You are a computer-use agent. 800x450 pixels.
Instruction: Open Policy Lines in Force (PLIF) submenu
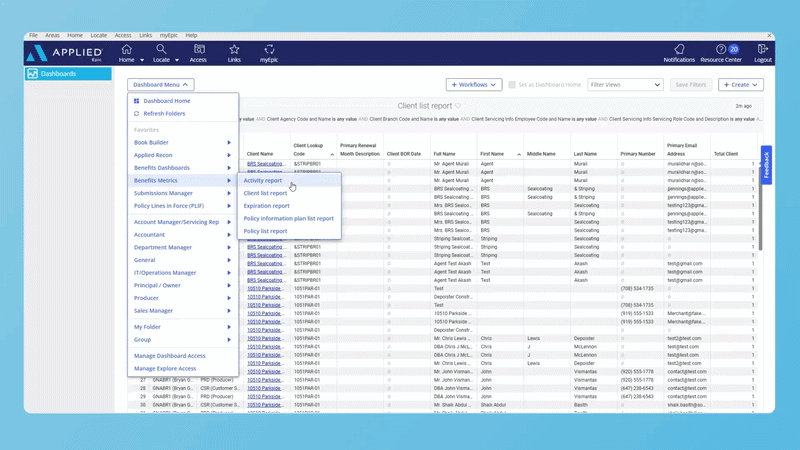(x=183, y=206)
